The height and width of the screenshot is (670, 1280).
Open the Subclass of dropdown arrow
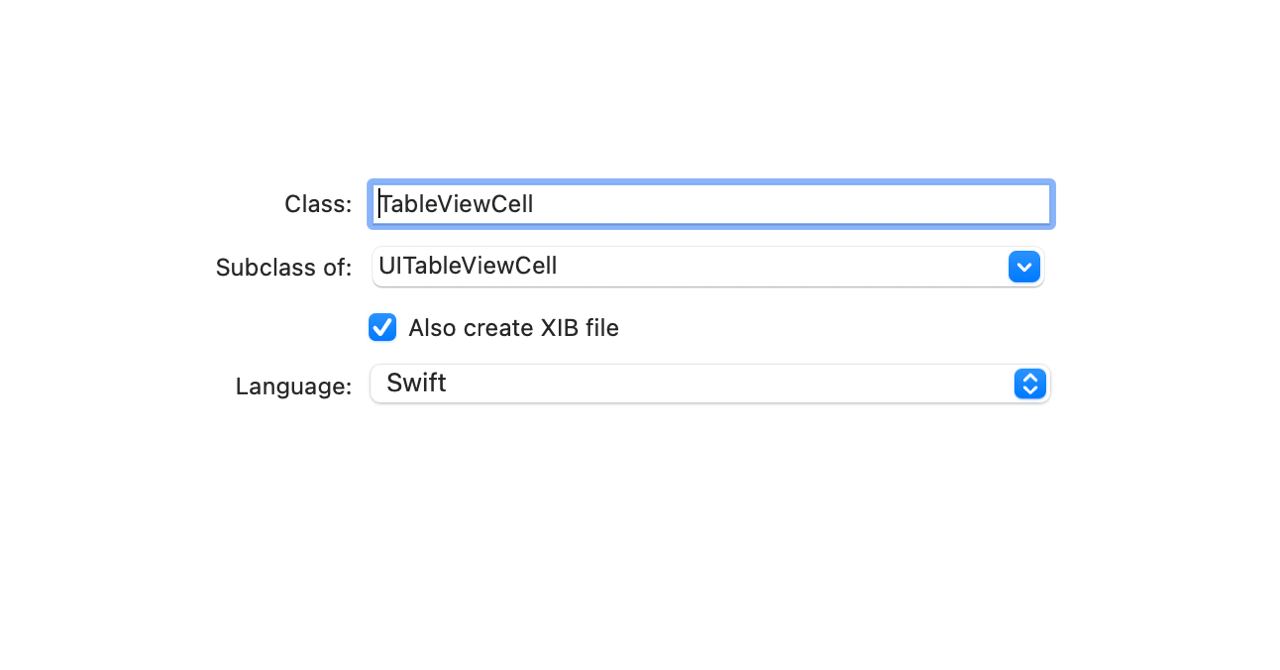click(1024, 267)
